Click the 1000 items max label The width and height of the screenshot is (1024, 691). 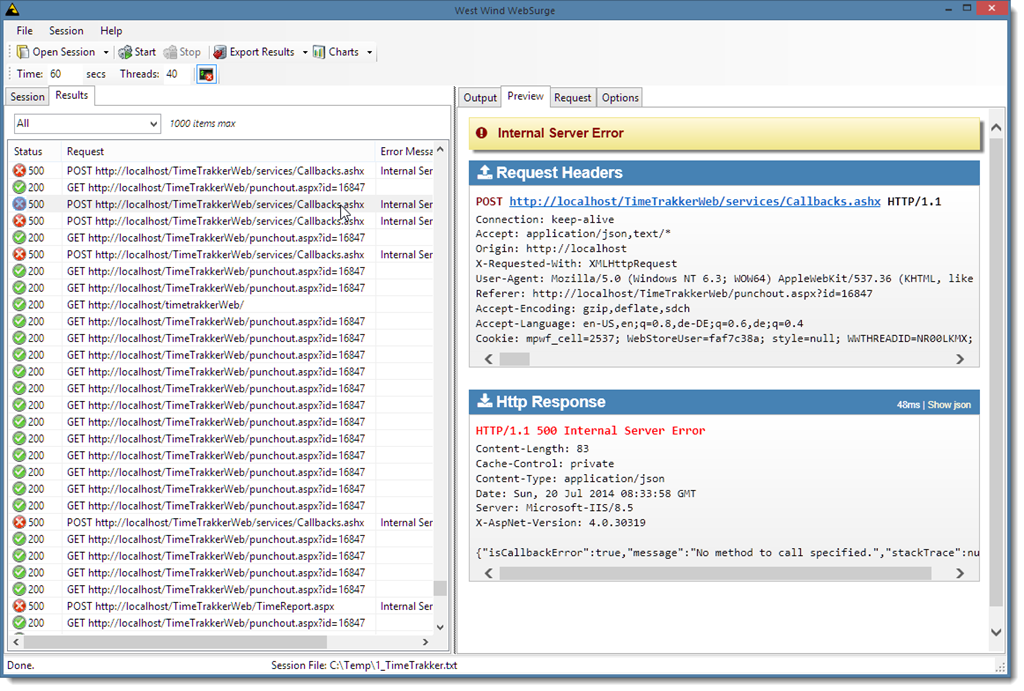pos(202,123)
